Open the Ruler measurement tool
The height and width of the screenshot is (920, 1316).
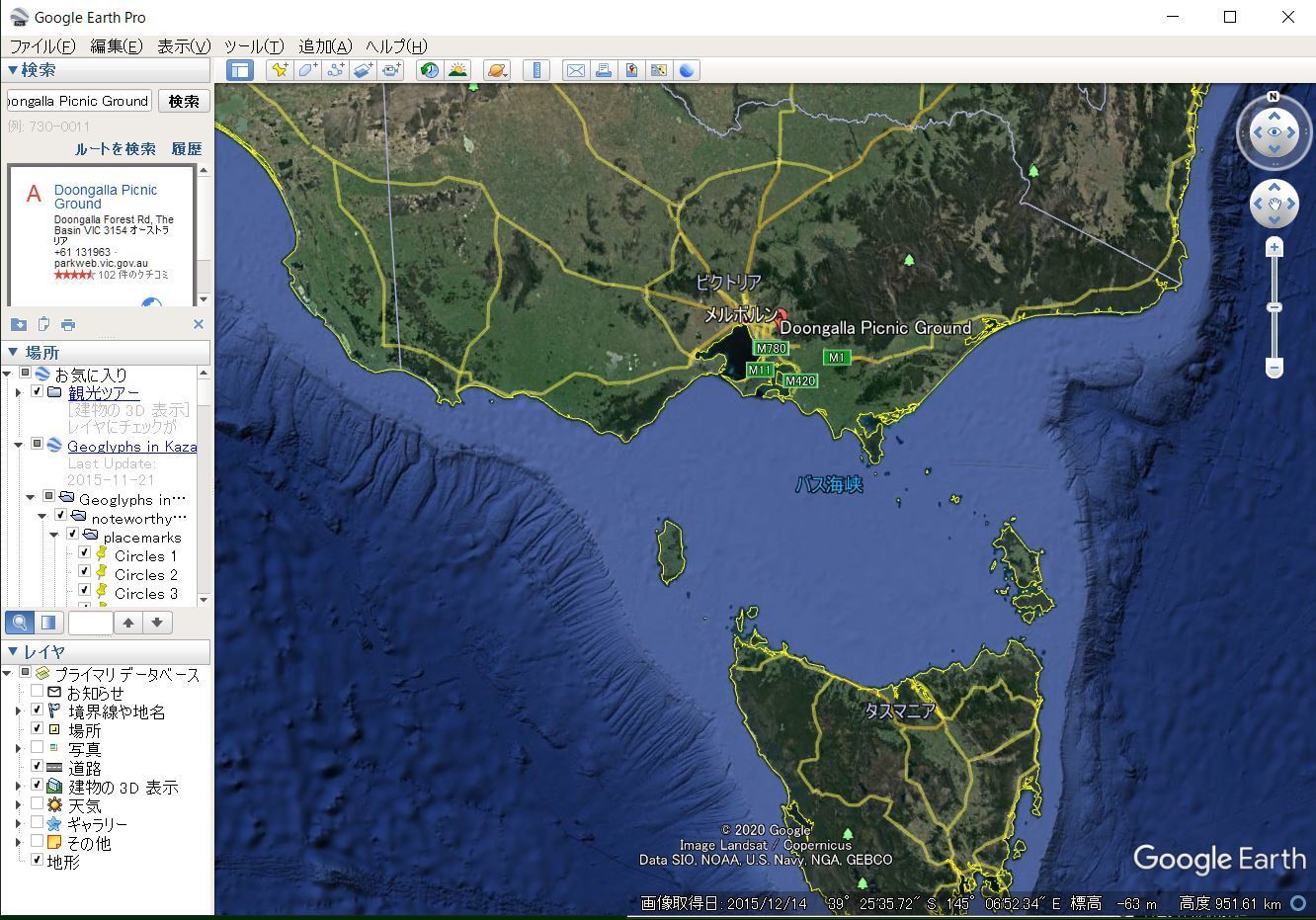click(x=536, y=70)
